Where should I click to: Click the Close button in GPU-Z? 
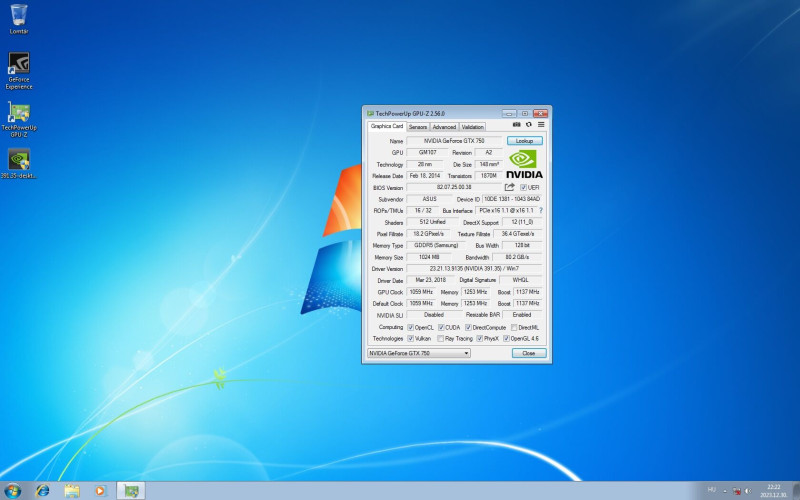(529, 353)
